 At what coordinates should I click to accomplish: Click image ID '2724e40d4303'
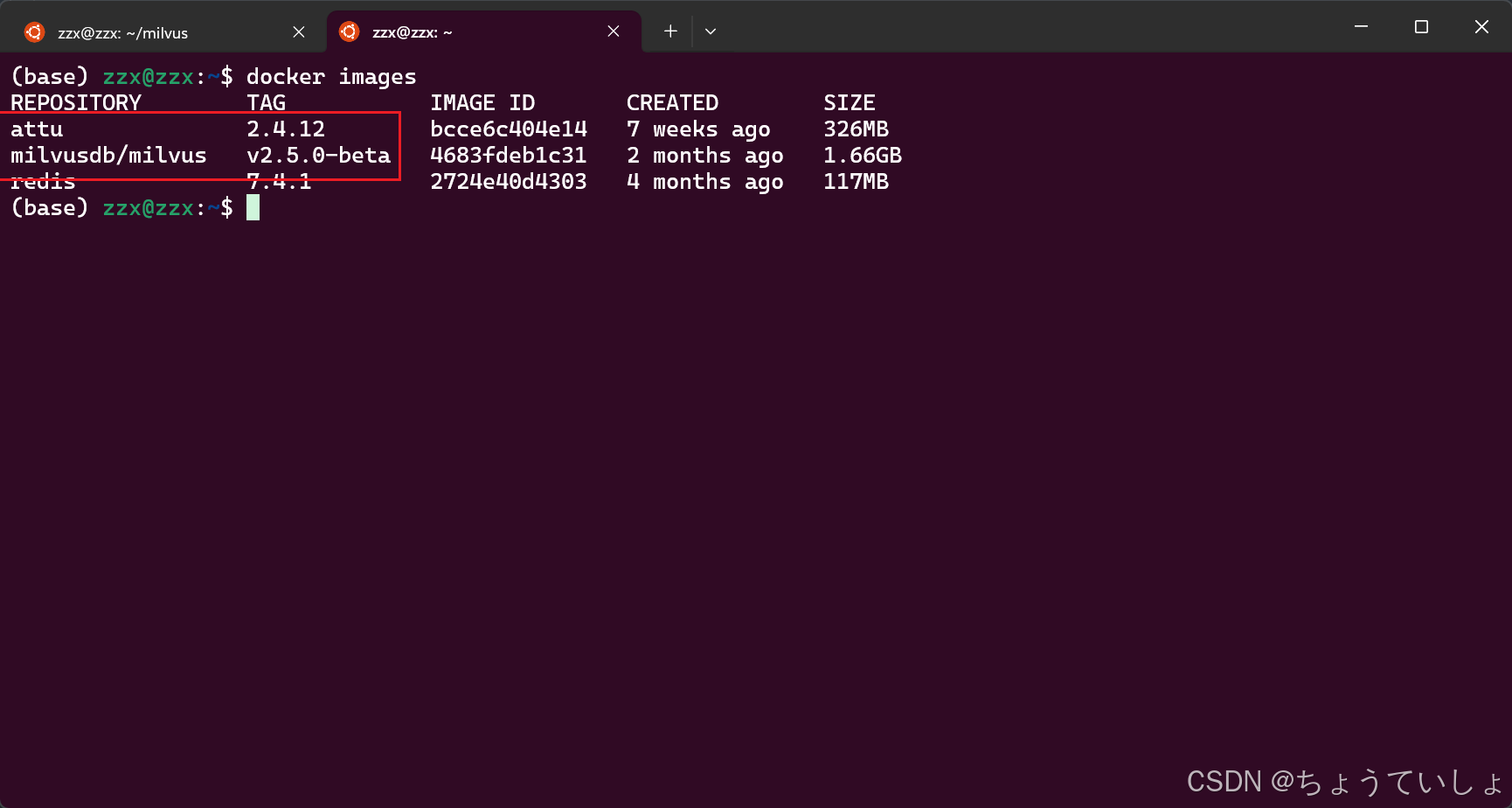coord(509,182)
